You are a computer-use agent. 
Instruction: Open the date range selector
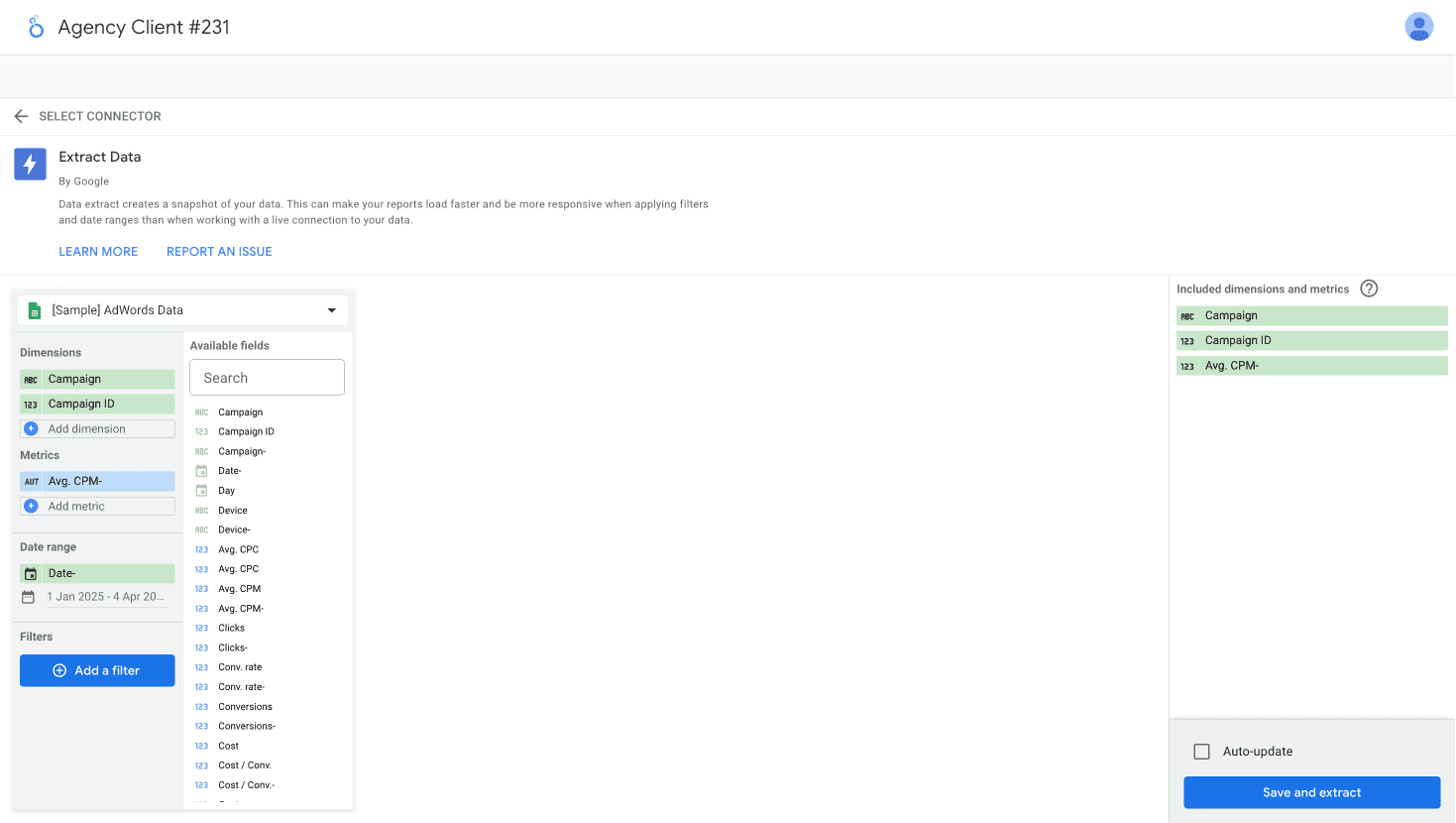click(x=107, y=596)
